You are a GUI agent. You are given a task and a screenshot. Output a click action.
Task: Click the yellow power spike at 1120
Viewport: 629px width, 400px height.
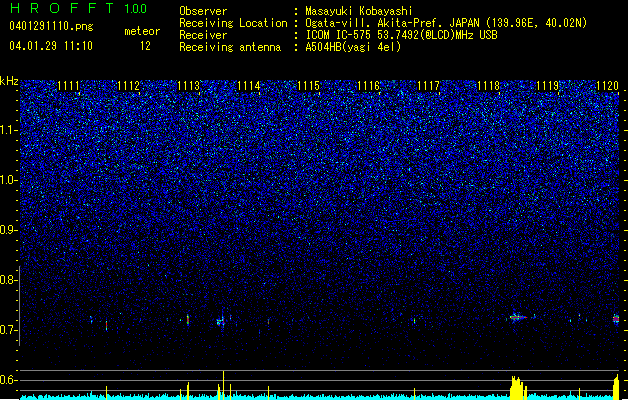pos(616,386)
